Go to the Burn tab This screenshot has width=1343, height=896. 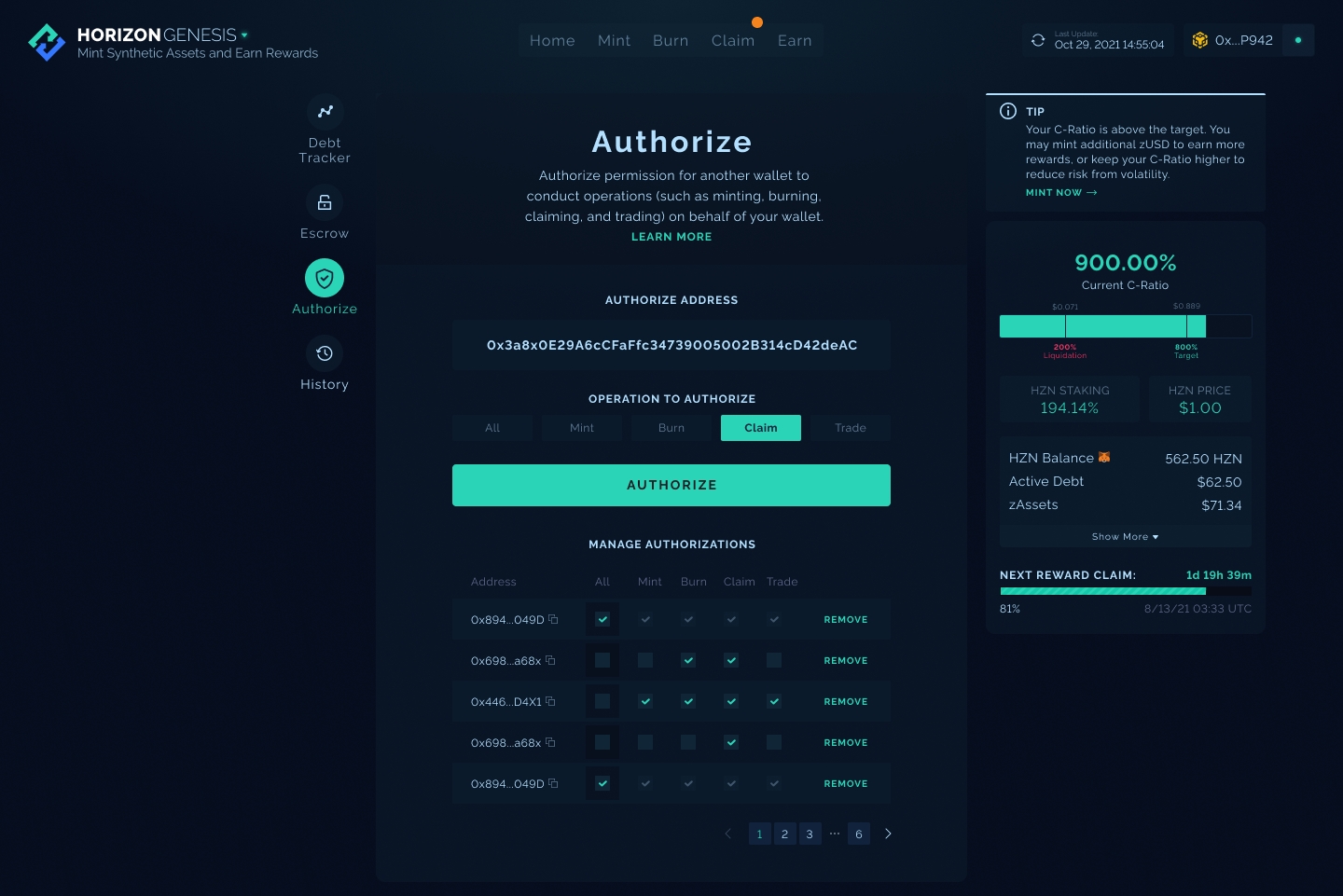[x=671, y=41]
